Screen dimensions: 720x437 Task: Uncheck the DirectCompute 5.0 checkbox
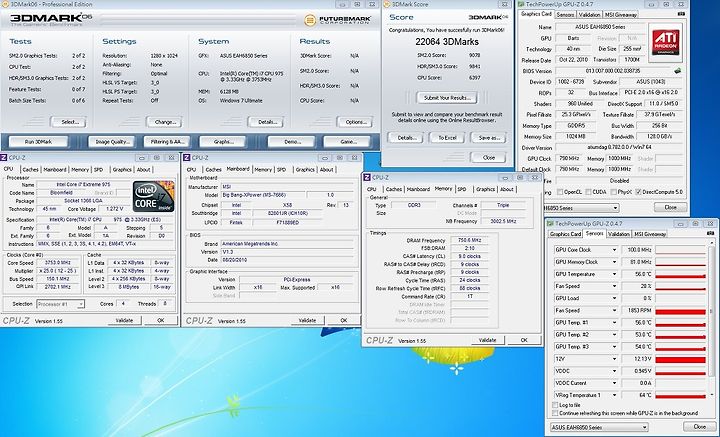(x=638, y=192)
